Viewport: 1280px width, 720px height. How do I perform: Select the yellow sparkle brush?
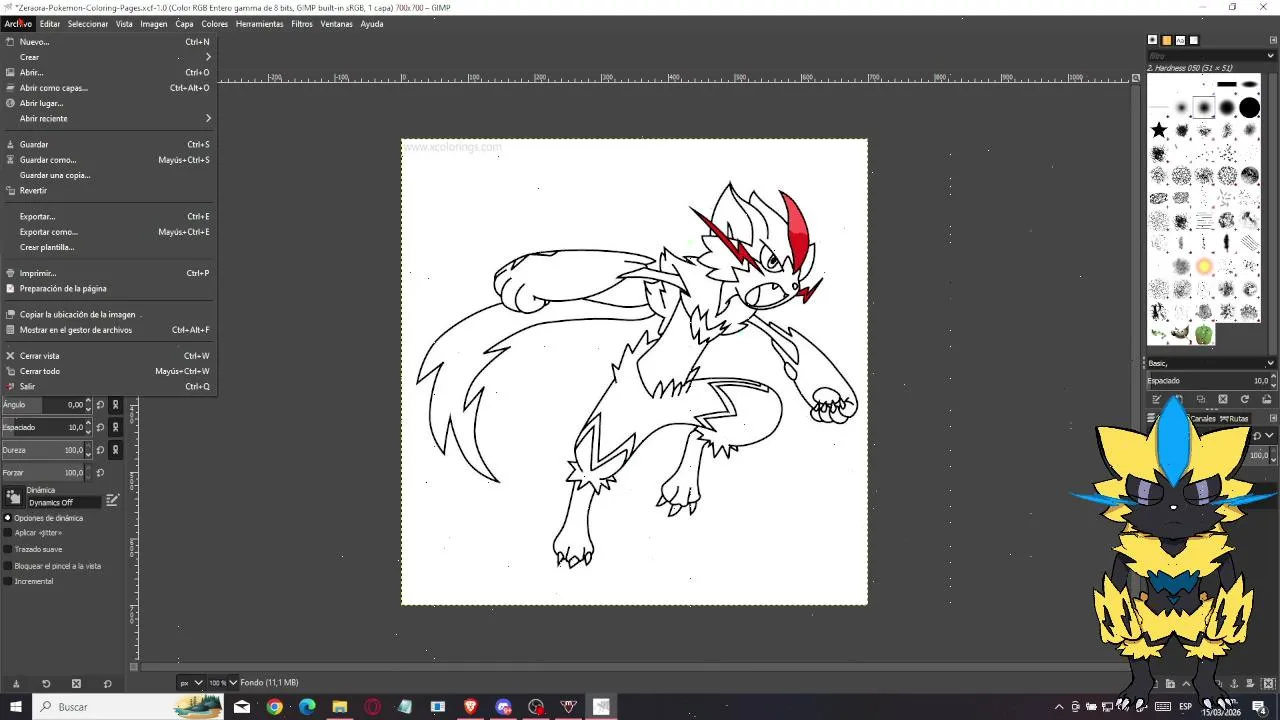pos(1204,266)
